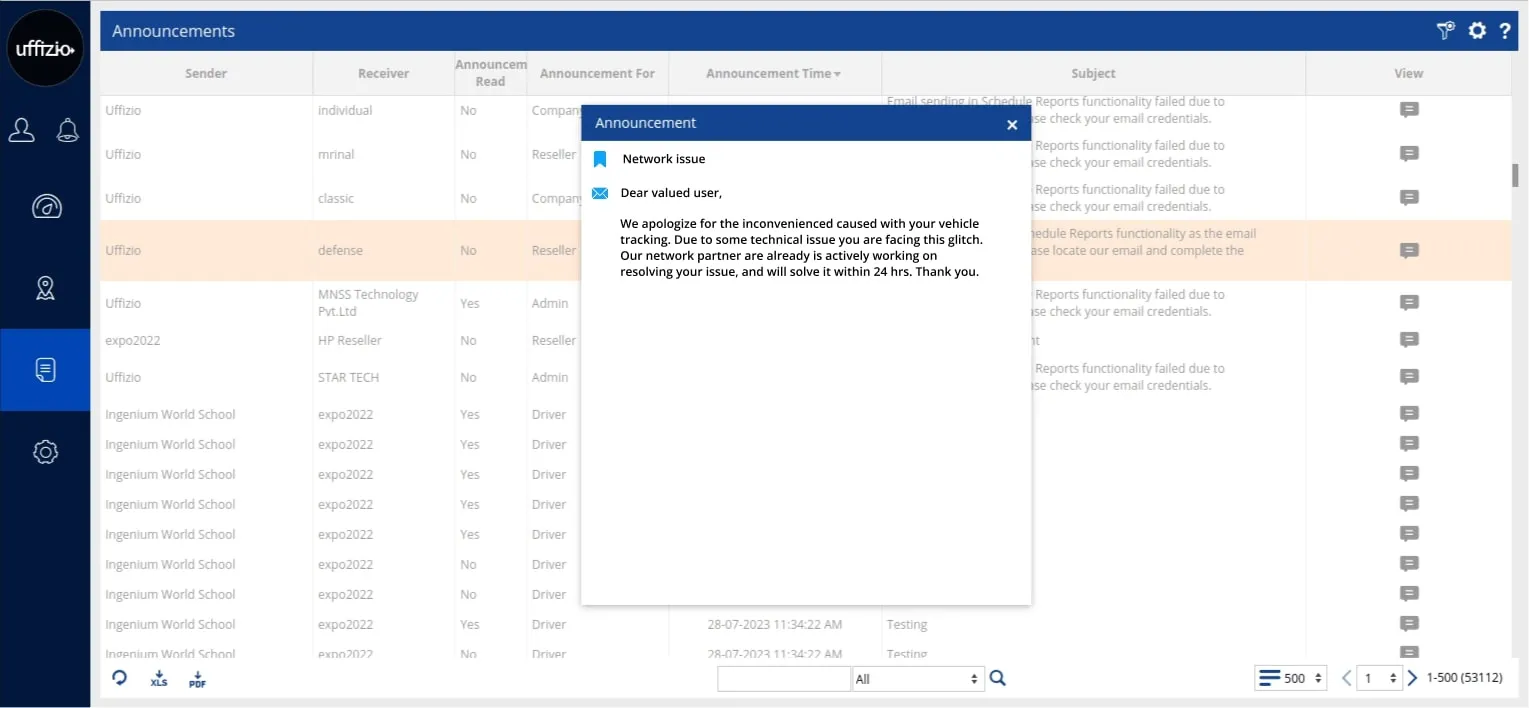The image size is (1529, 708).
Task: Export announcements as XLS
Action: coord(158,679)
